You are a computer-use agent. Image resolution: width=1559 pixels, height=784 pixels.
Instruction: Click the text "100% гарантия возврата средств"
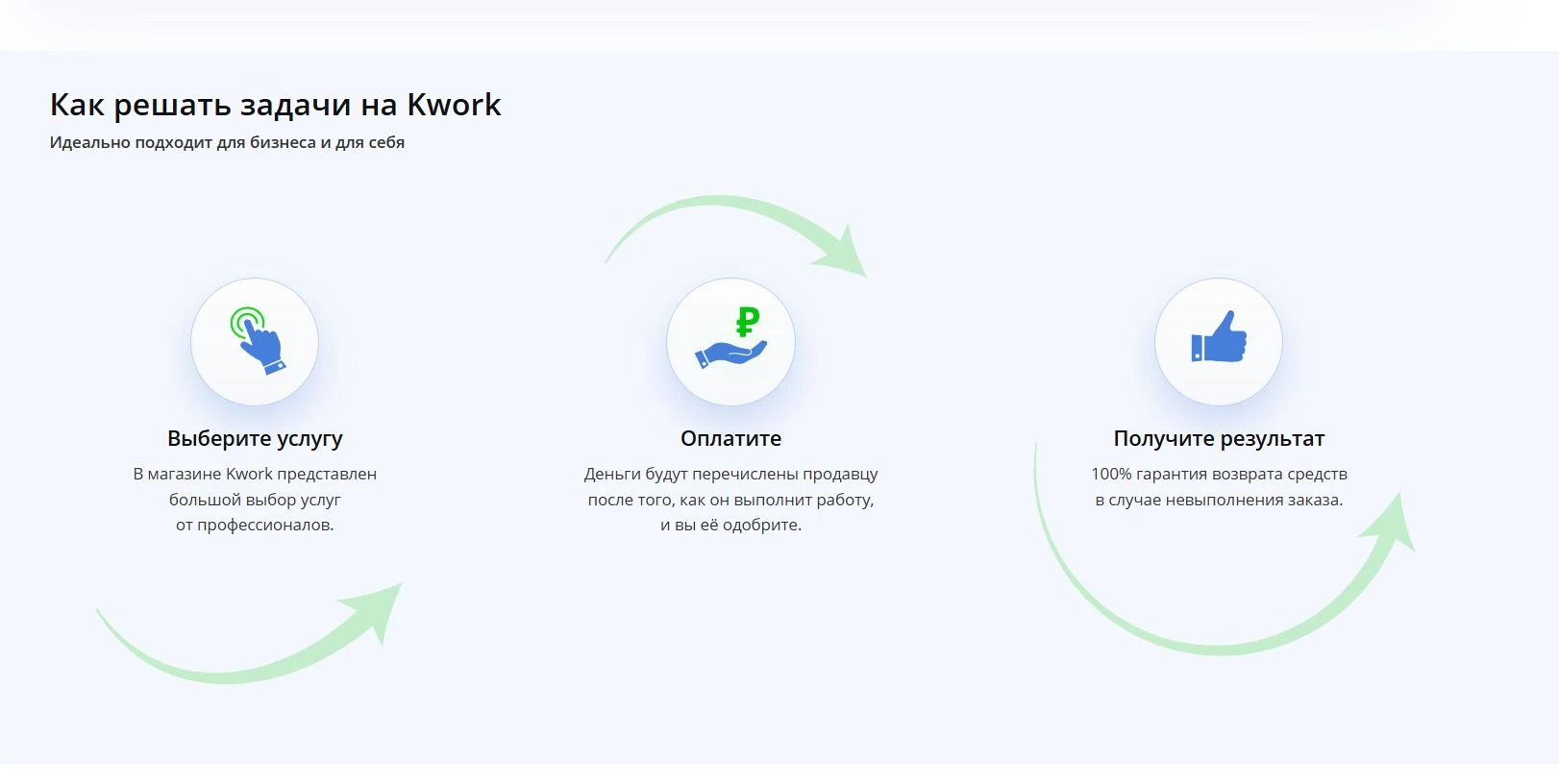click(x=1219, y=474)
